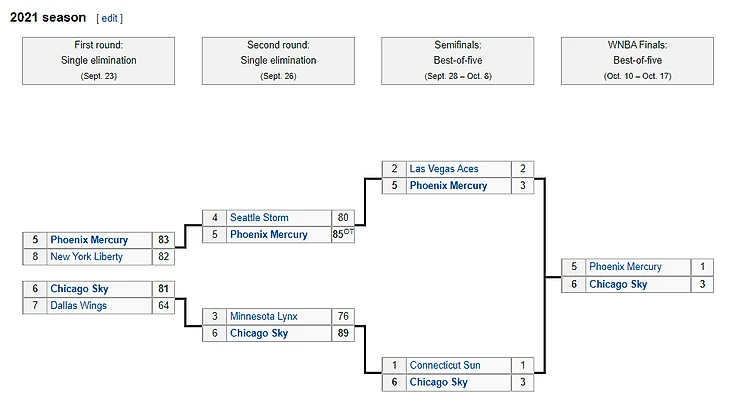Viewport: 730px width, 404px height.
Task: Click the First round header box
Action: 98,60
